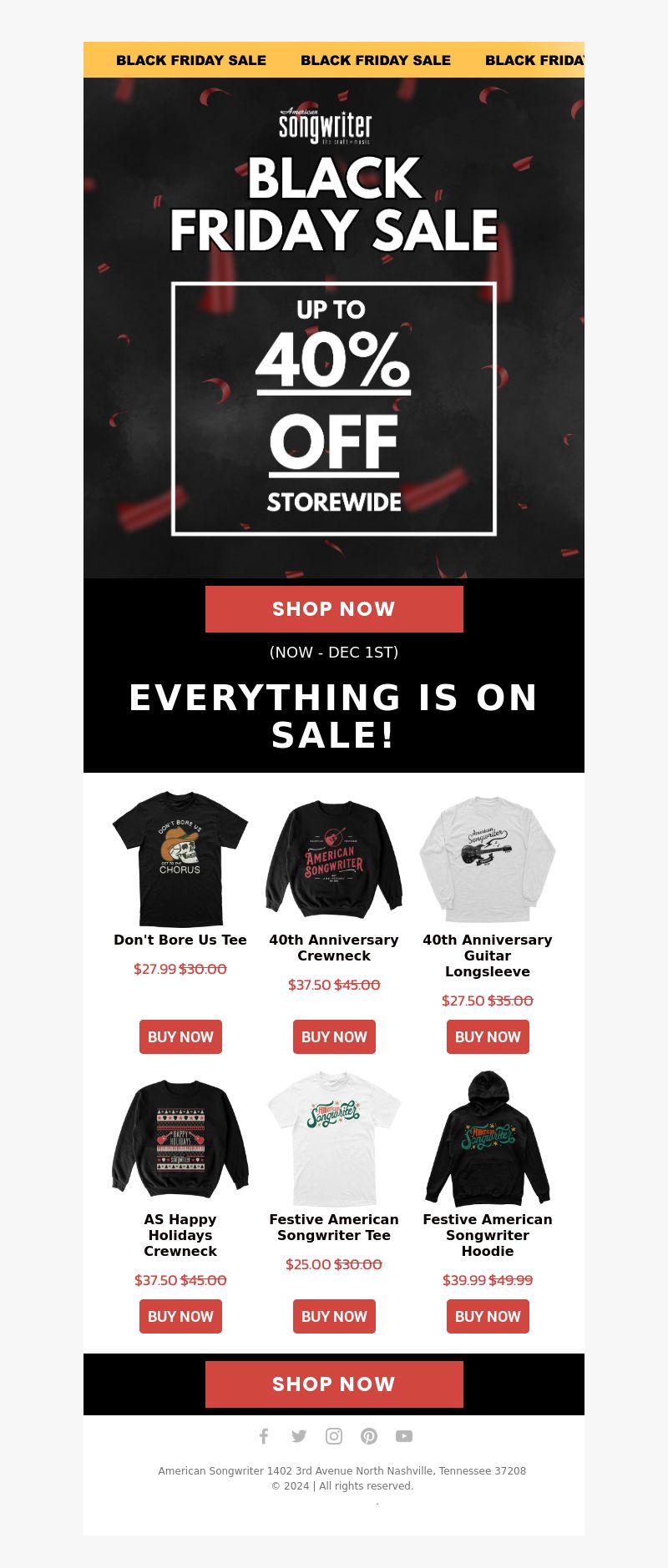Open the Festive American Songwriter Tee title
Screen dimensions: 668x1568
(334, 1228)
